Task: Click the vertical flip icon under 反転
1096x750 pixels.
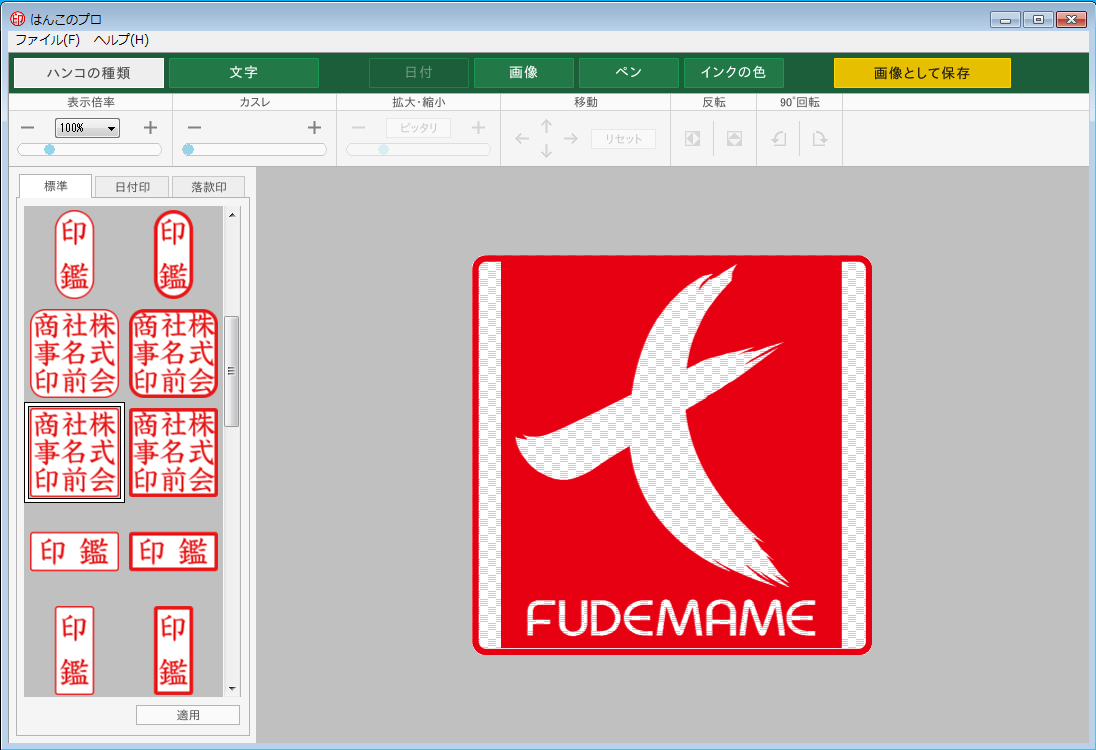Action: coord(734,139)
